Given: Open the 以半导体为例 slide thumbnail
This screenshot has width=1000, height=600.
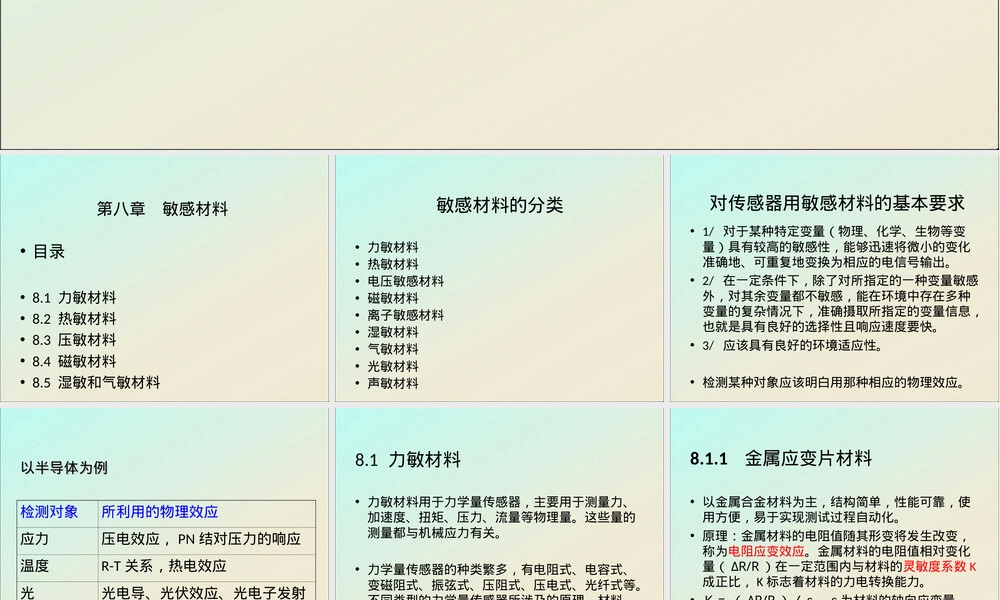Looking at the screenshot, I should [x=165, y=504].
